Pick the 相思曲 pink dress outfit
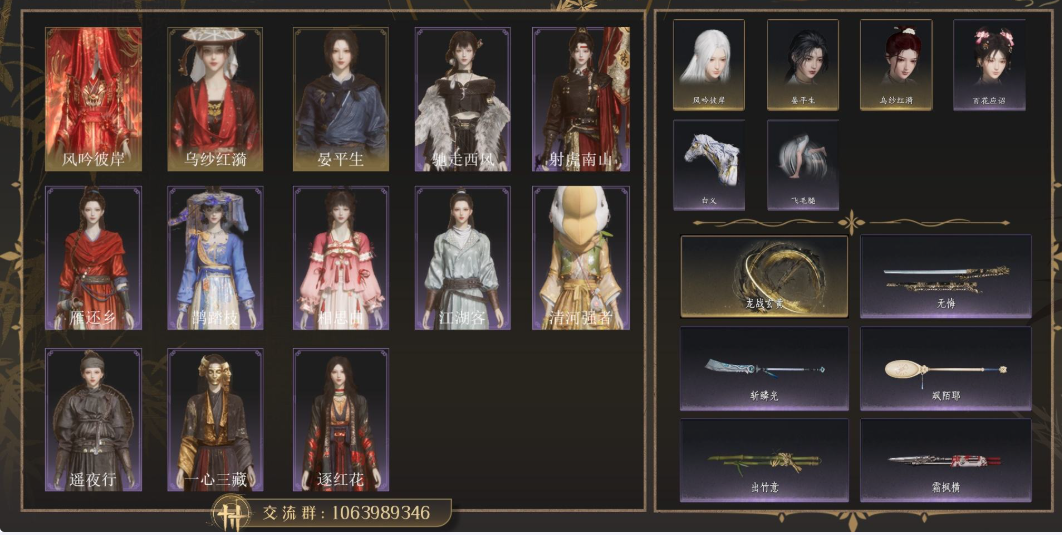Viewport: 1062px width, 535px height. click(341, 258)
